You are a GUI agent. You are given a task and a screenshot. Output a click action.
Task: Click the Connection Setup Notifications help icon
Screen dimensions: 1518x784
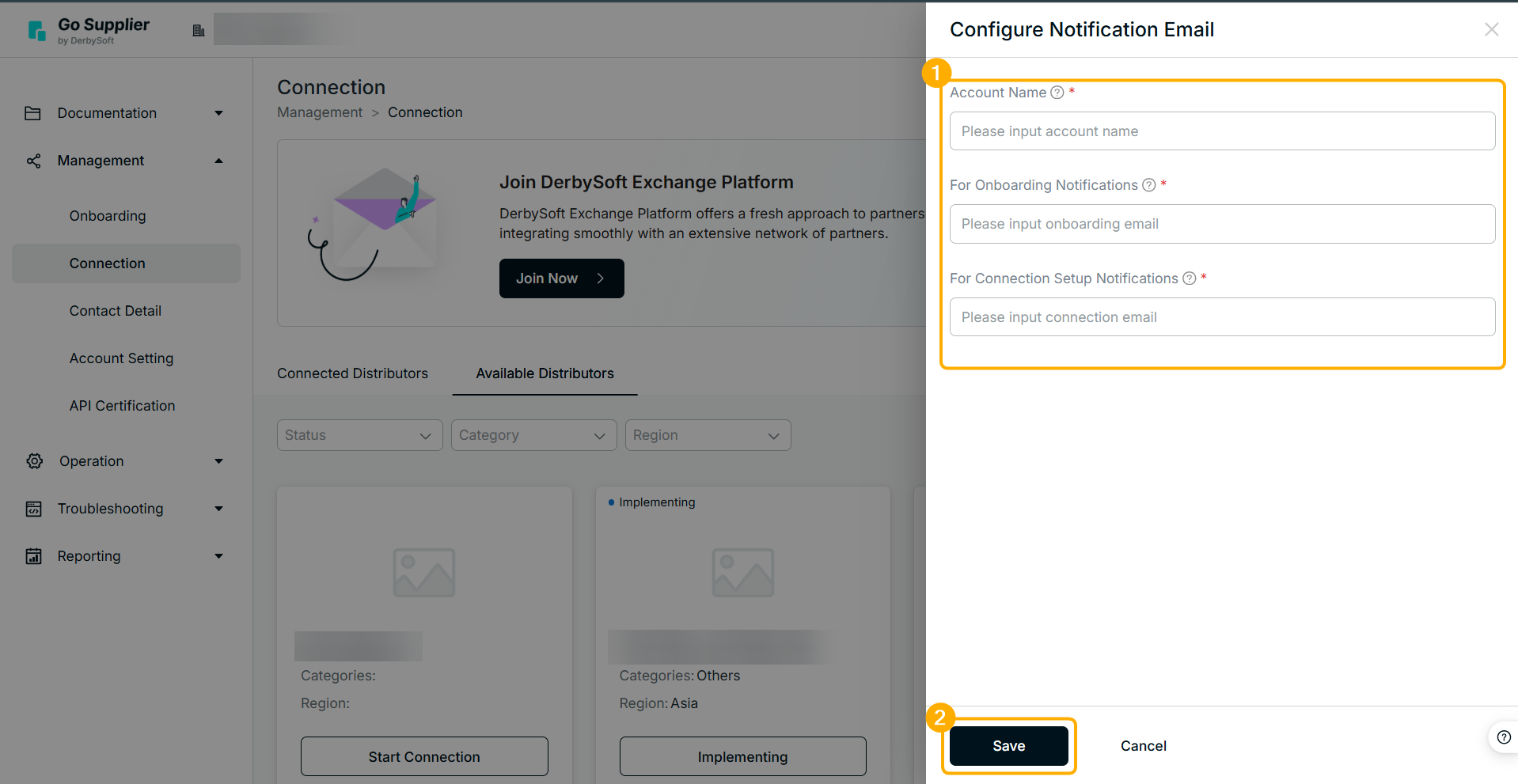pyautogui.click(x=1189, y=278)
